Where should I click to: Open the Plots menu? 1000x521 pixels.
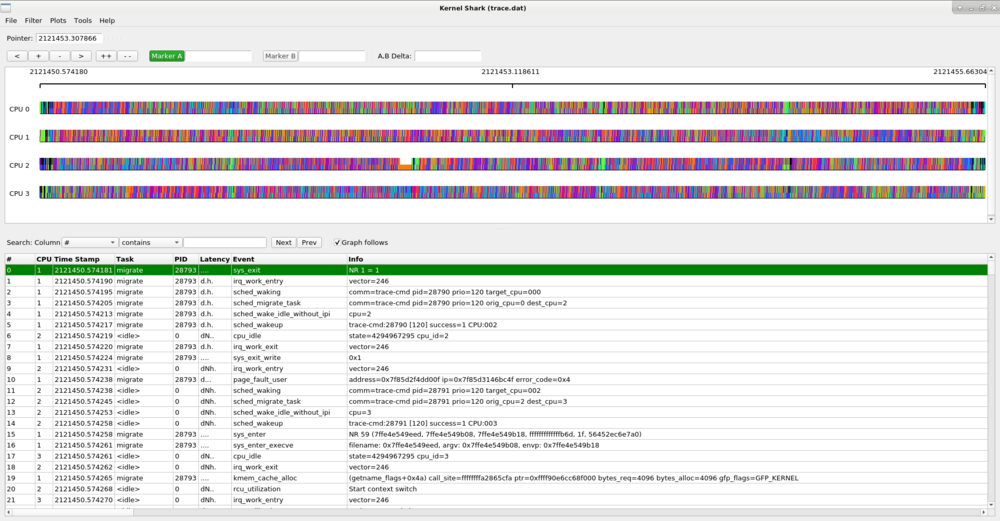[58, 20]
